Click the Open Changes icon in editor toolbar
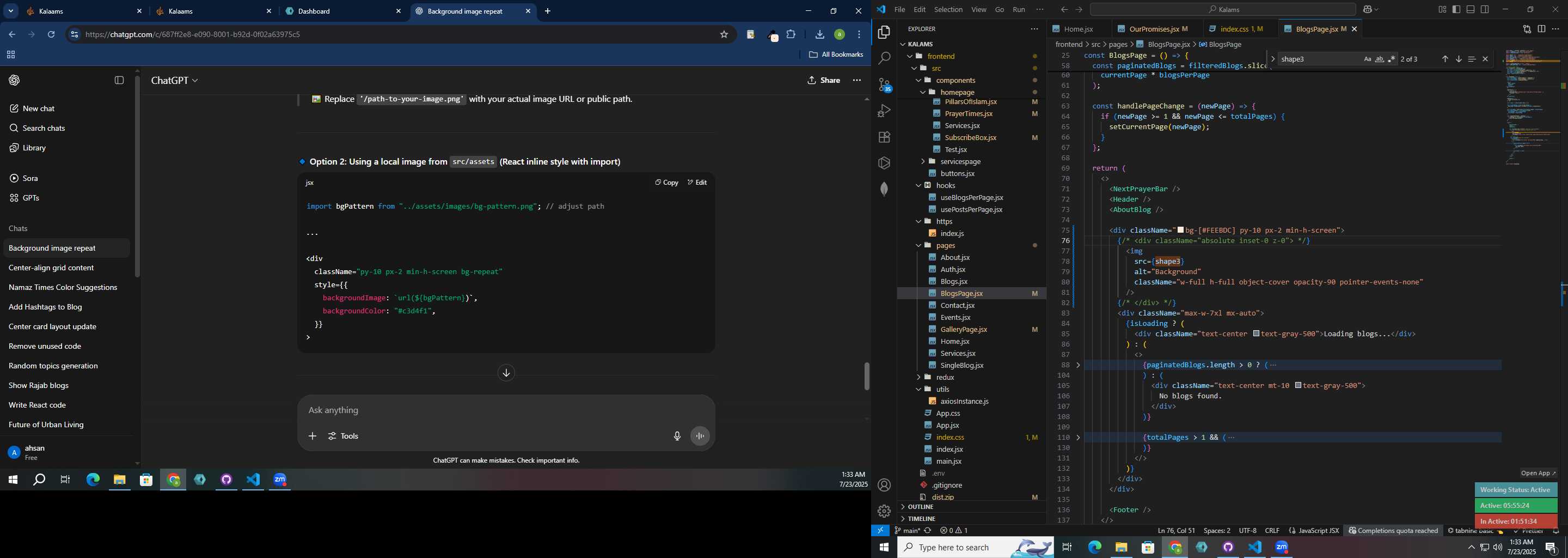This screenshot has height=558, width=1568. 1527,29
